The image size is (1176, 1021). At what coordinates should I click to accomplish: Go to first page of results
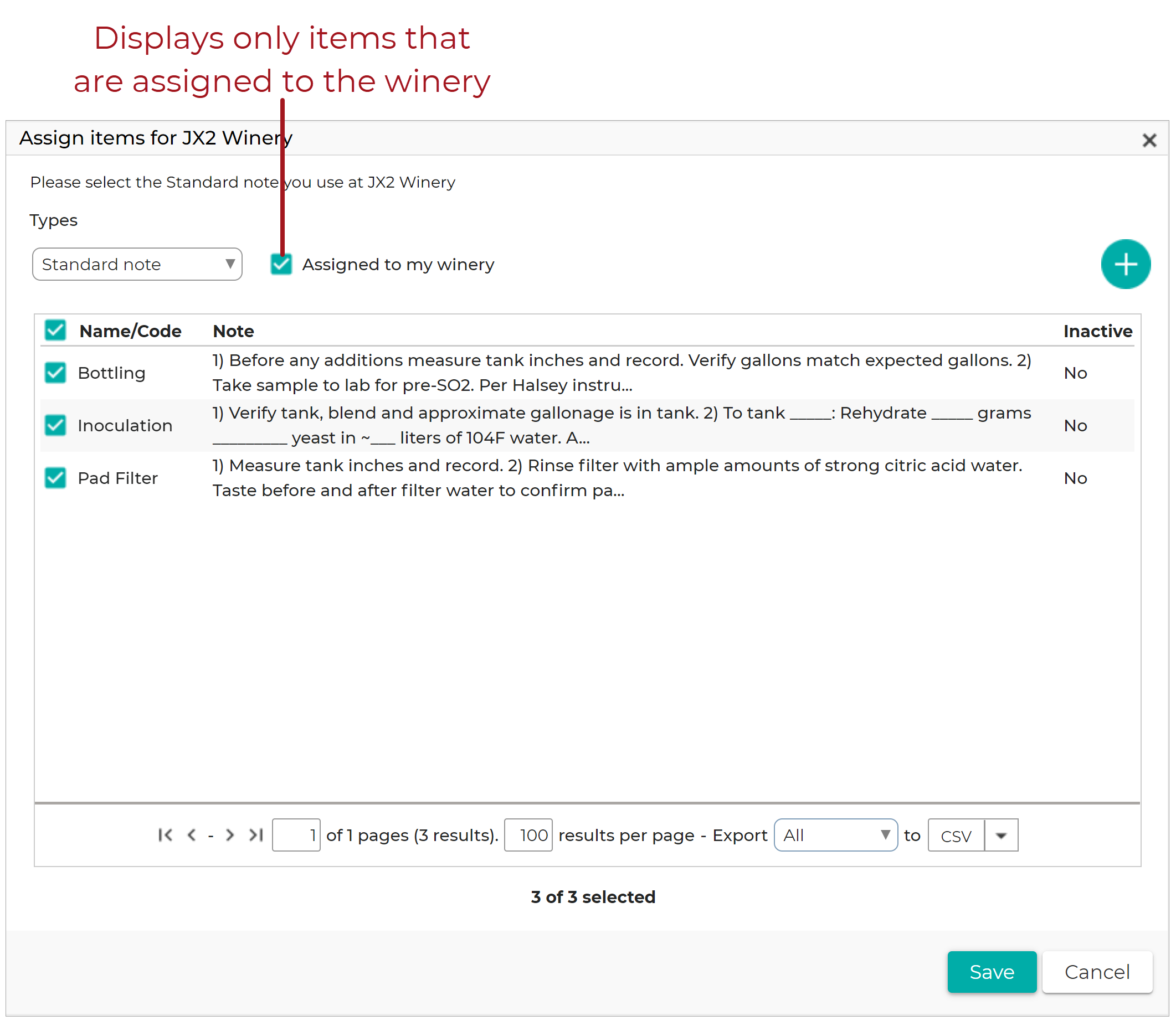[x=165, y=835]
